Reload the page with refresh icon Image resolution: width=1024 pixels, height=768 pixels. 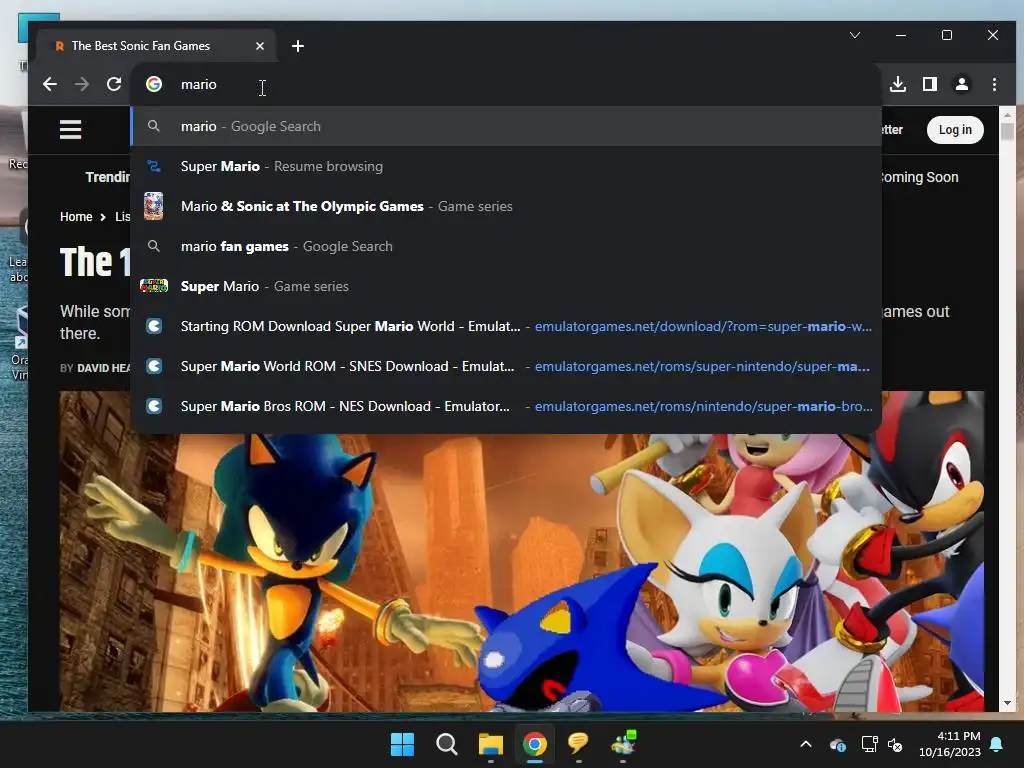click(x=114, y=84)
